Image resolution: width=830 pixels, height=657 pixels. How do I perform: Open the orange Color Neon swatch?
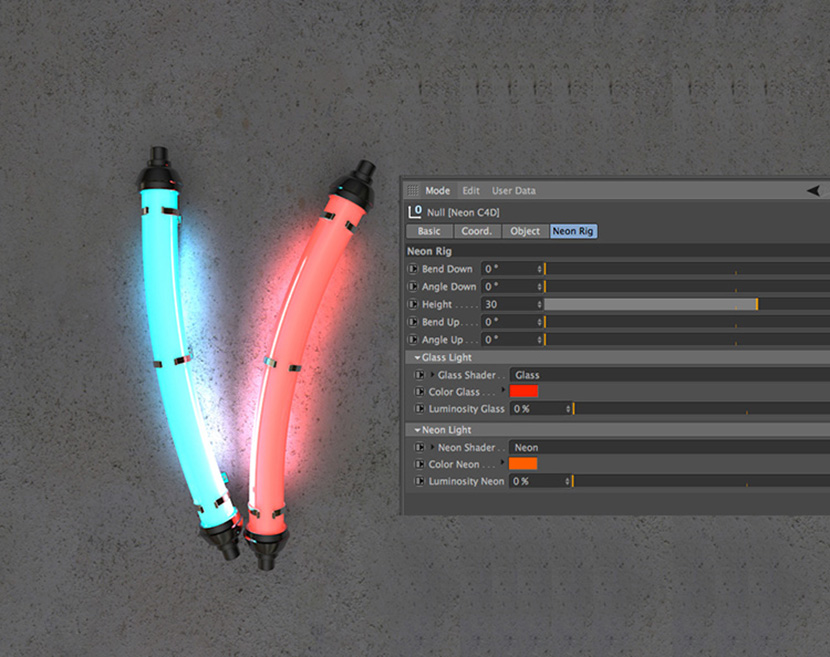pos(523,464)
